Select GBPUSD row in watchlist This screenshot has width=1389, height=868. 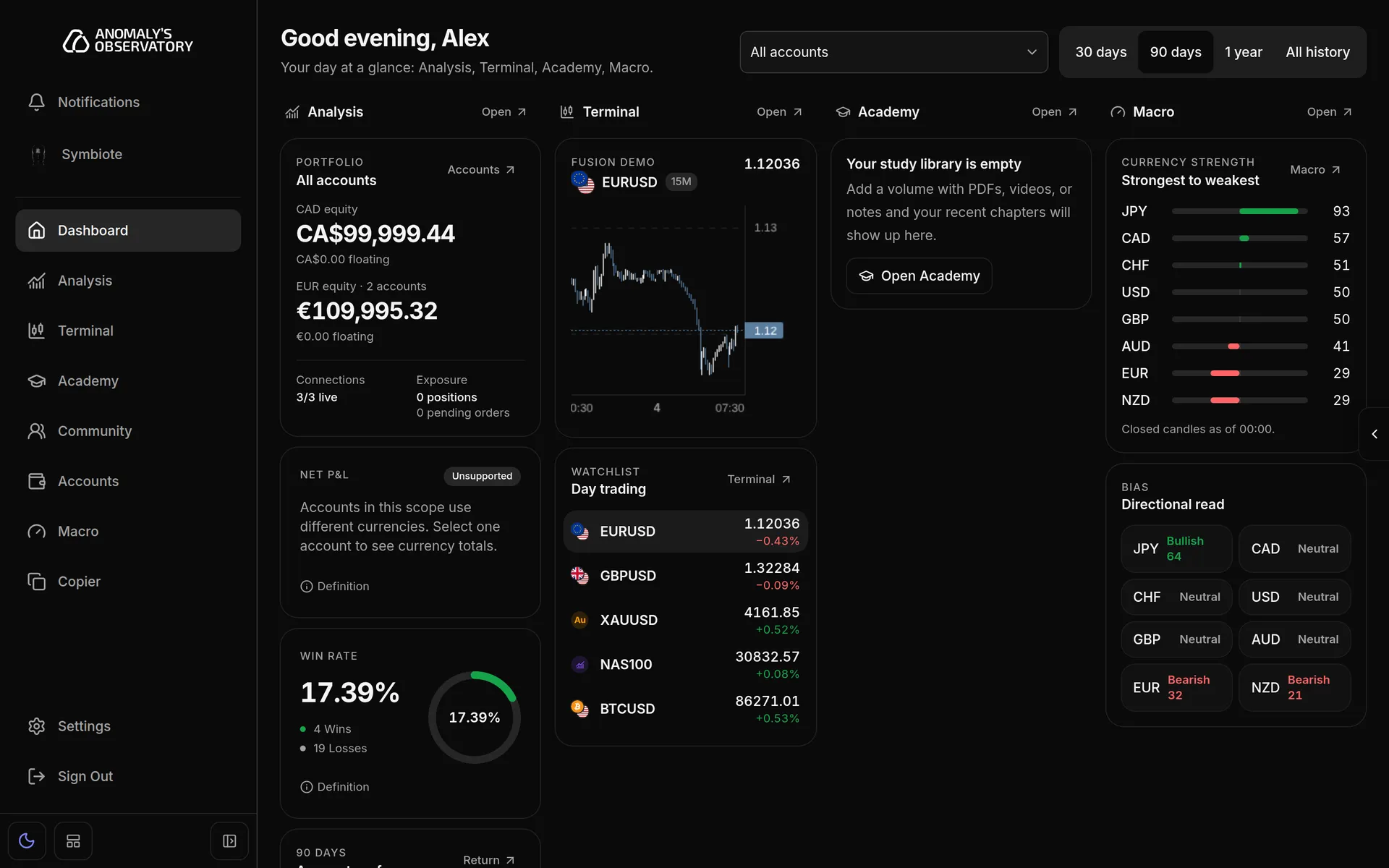click(685, 576)
